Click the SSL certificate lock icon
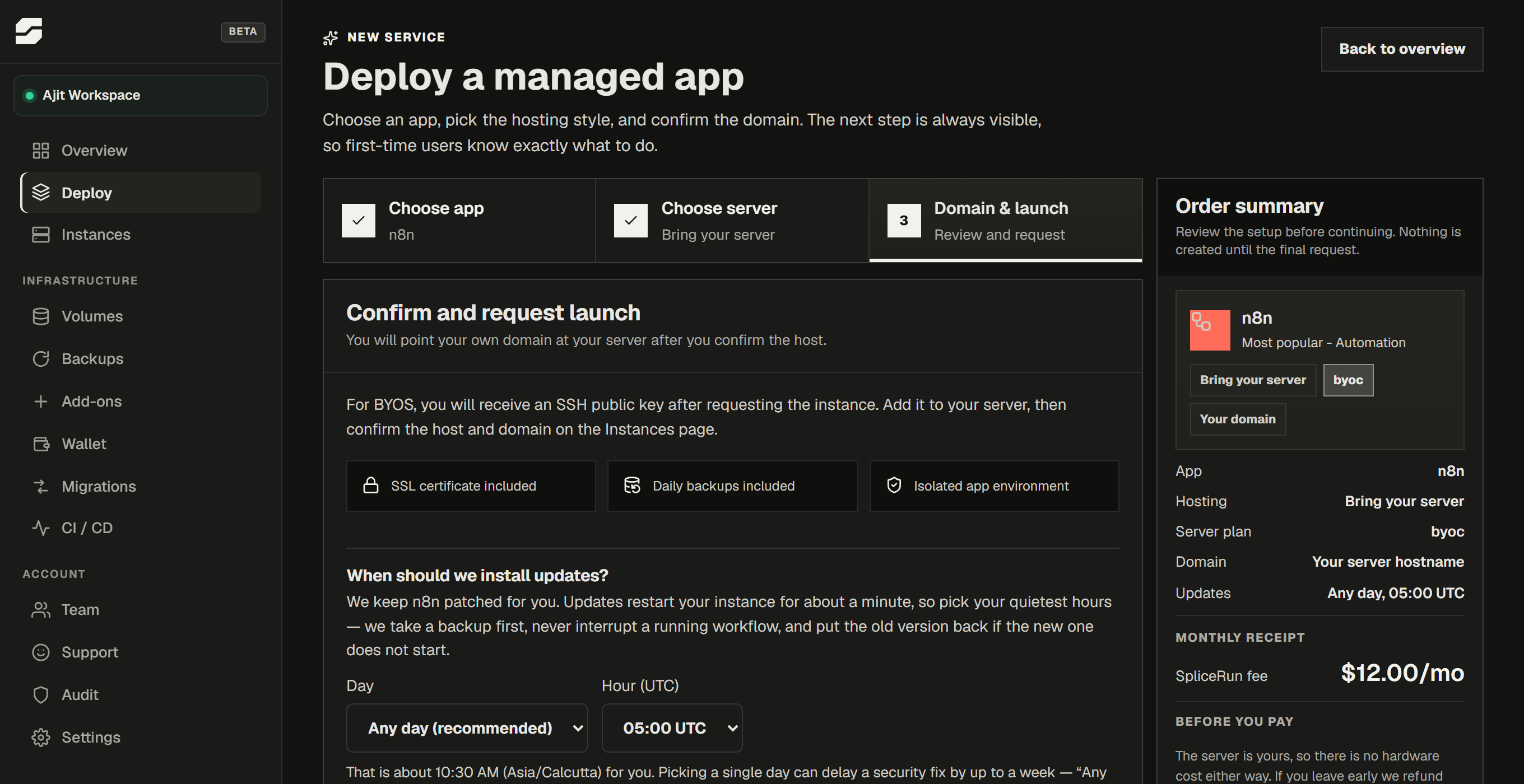Image resolution: width=1524 pixels, height=784 pixels. (x=371, y=486)
